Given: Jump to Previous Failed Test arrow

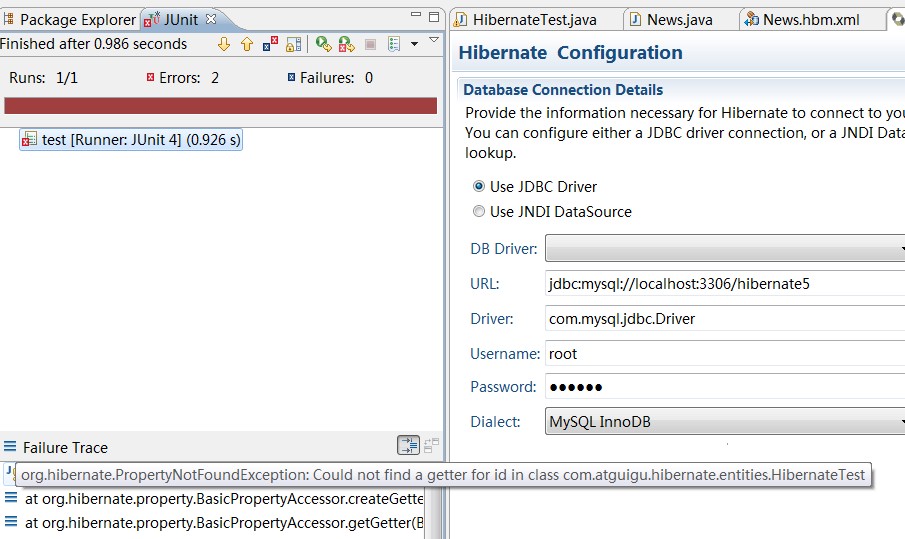Looking at the screenshot, I should 247,44.
